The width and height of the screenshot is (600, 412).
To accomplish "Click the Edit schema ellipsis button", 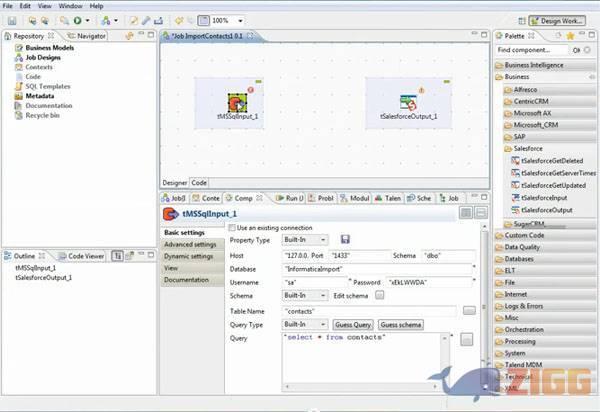I will click(379, 295).
